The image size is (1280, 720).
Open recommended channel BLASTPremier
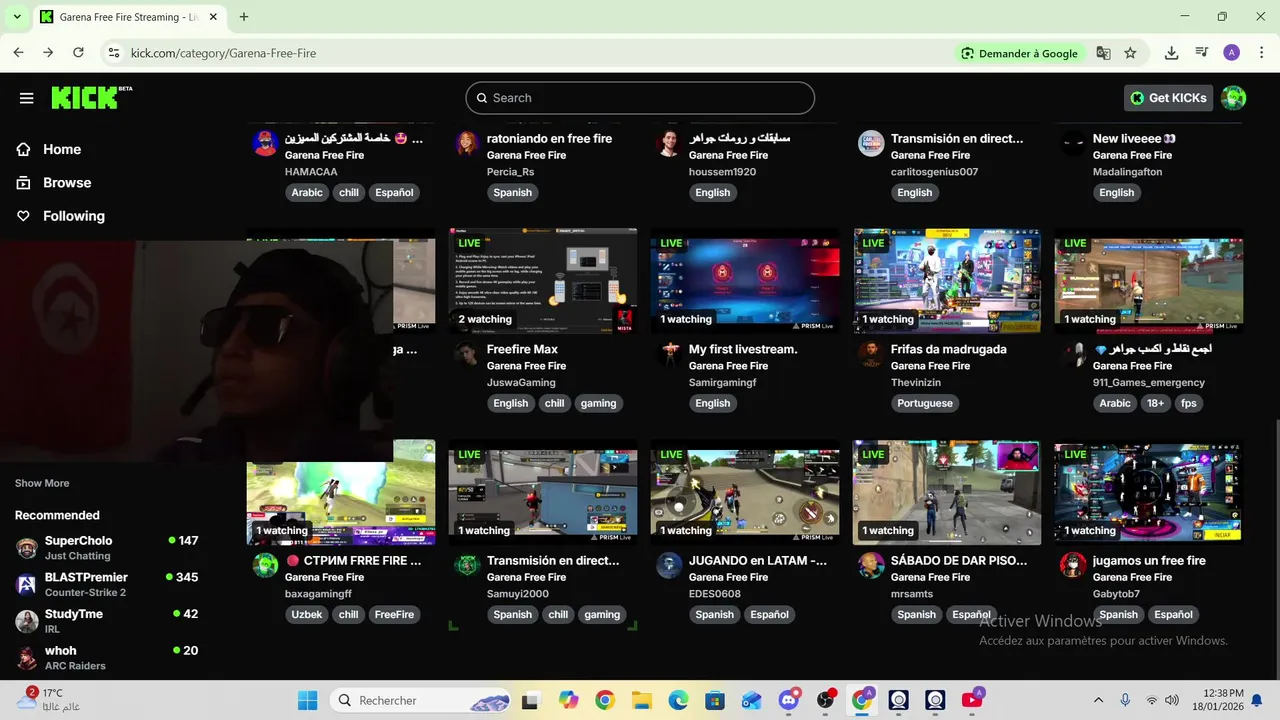107,584
